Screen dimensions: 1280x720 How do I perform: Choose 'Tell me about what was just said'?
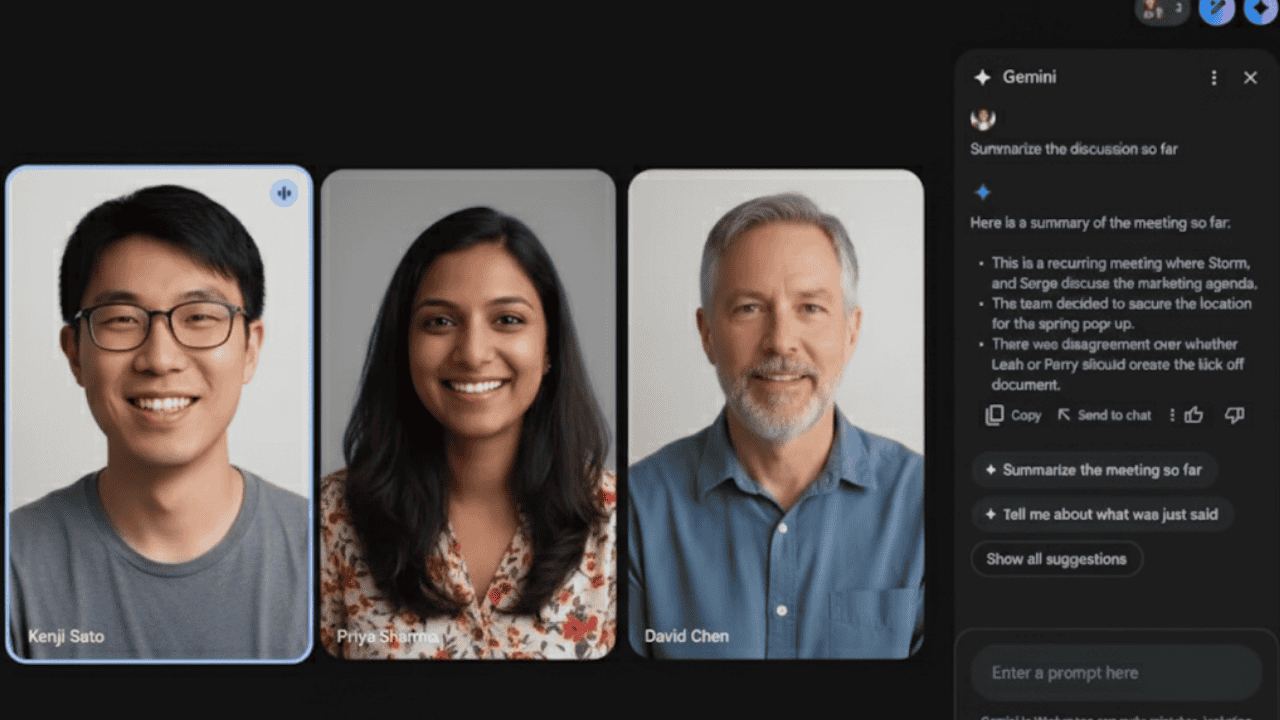coord(1102,514)
